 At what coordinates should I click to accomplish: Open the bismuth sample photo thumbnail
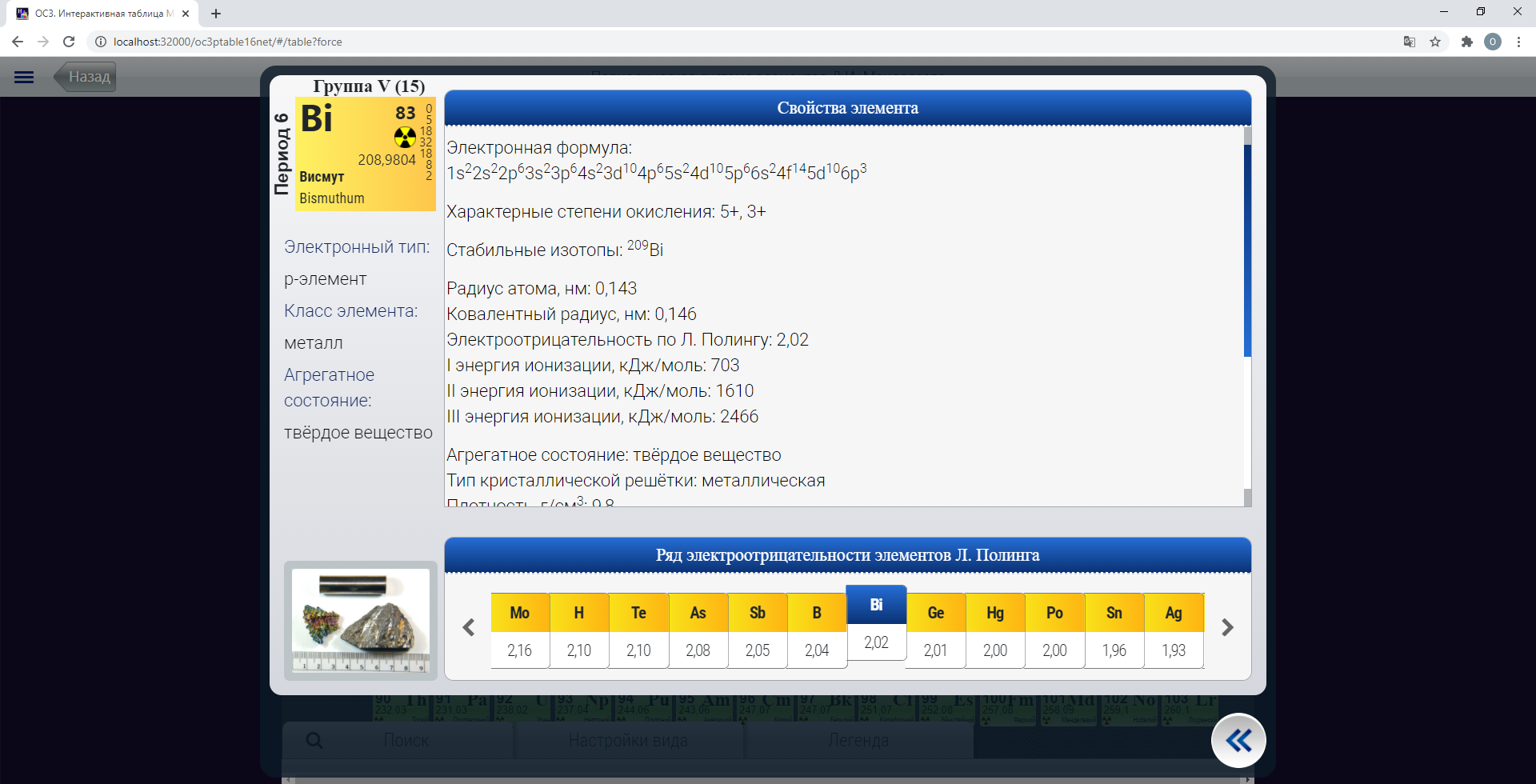(x=361, y=620)
